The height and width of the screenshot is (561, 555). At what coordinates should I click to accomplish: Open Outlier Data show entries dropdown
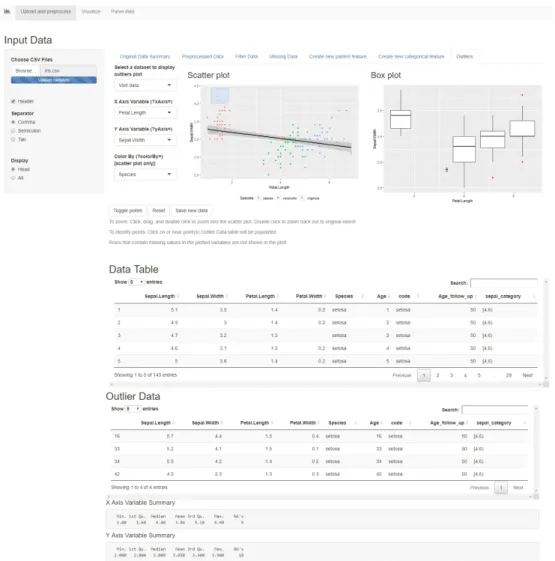(133, 409)
